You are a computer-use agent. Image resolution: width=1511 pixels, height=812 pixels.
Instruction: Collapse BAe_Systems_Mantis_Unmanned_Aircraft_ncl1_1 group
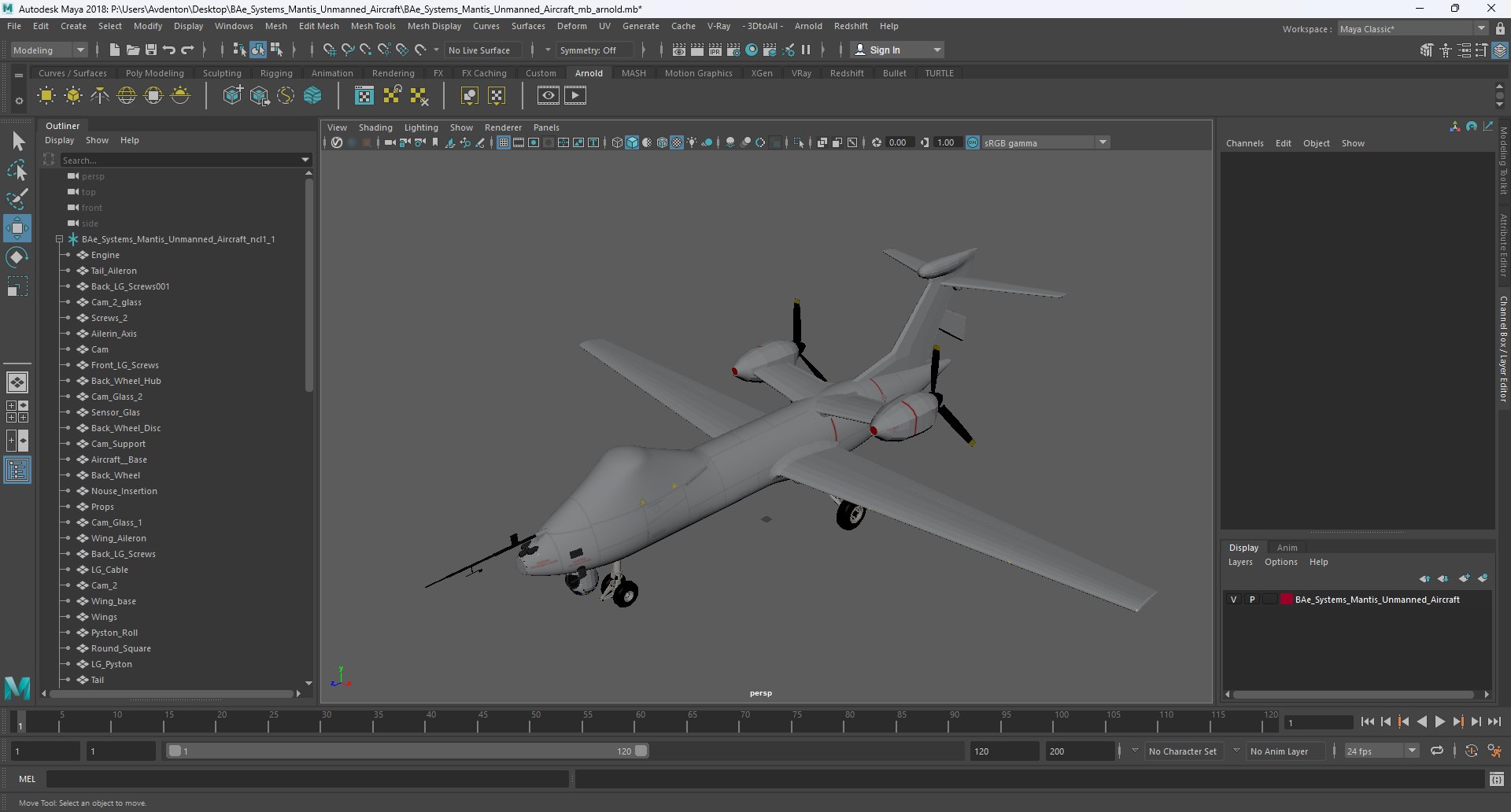click(59, 239)
